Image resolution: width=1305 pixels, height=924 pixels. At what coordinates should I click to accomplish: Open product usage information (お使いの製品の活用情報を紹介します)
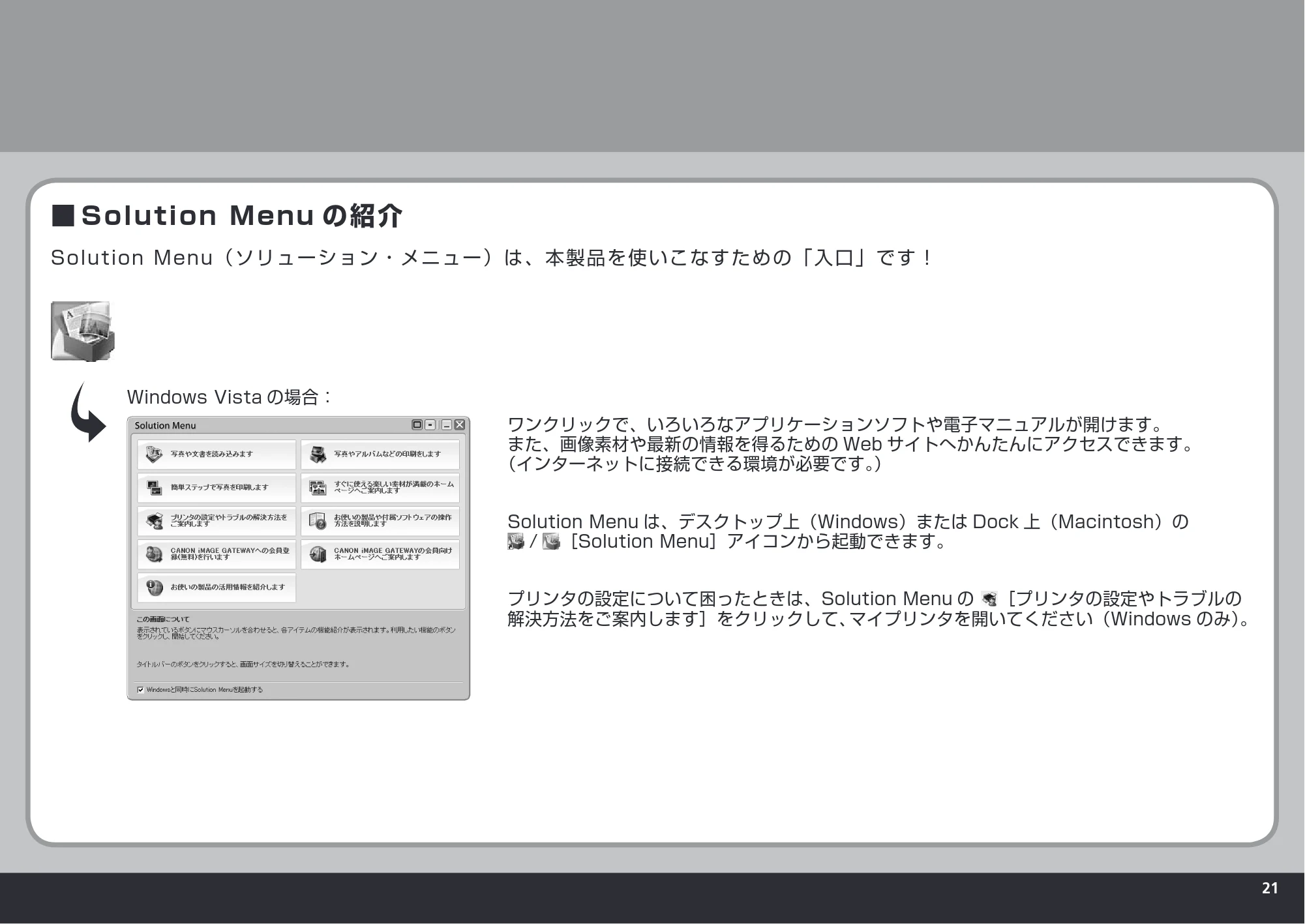[x=217, y=588]
